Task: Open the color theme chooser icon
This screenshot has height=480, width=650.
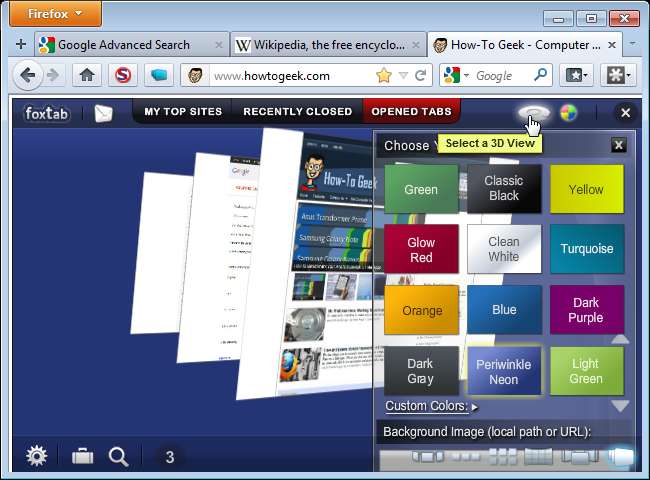Action: pyautogui.click(x=569, y=113)
